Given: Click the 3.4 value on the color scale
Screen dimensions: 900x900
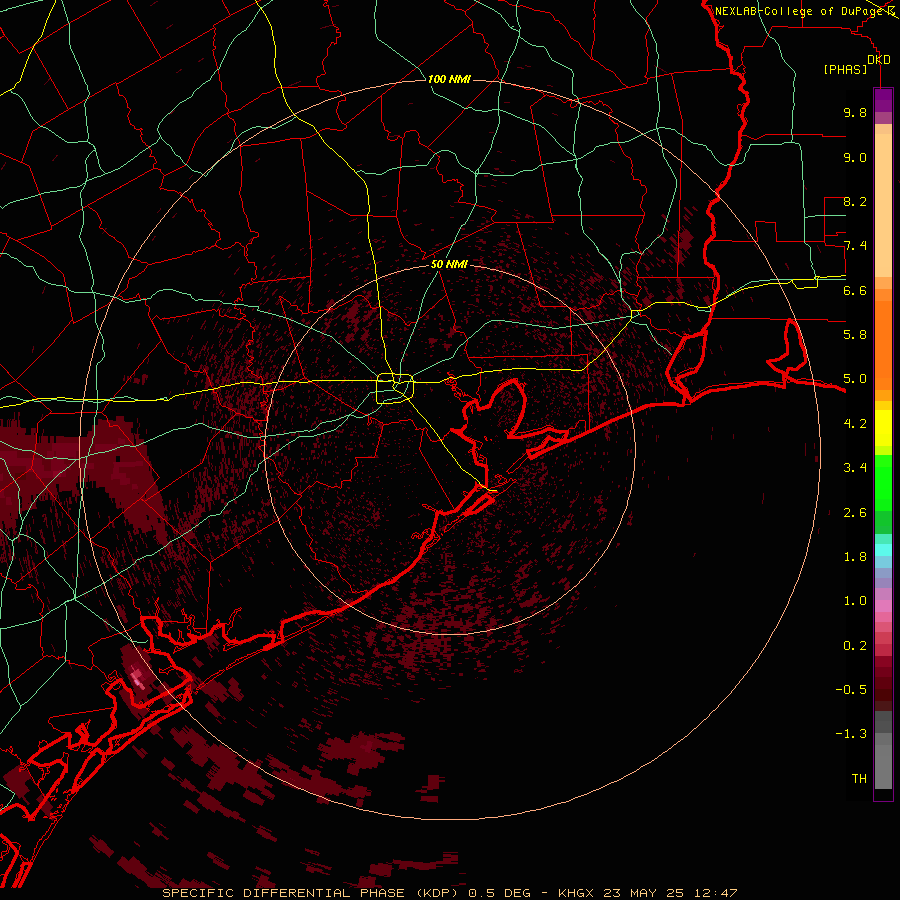Looking at the screenshot, I should pyautogui.click(x=855, y=468).
